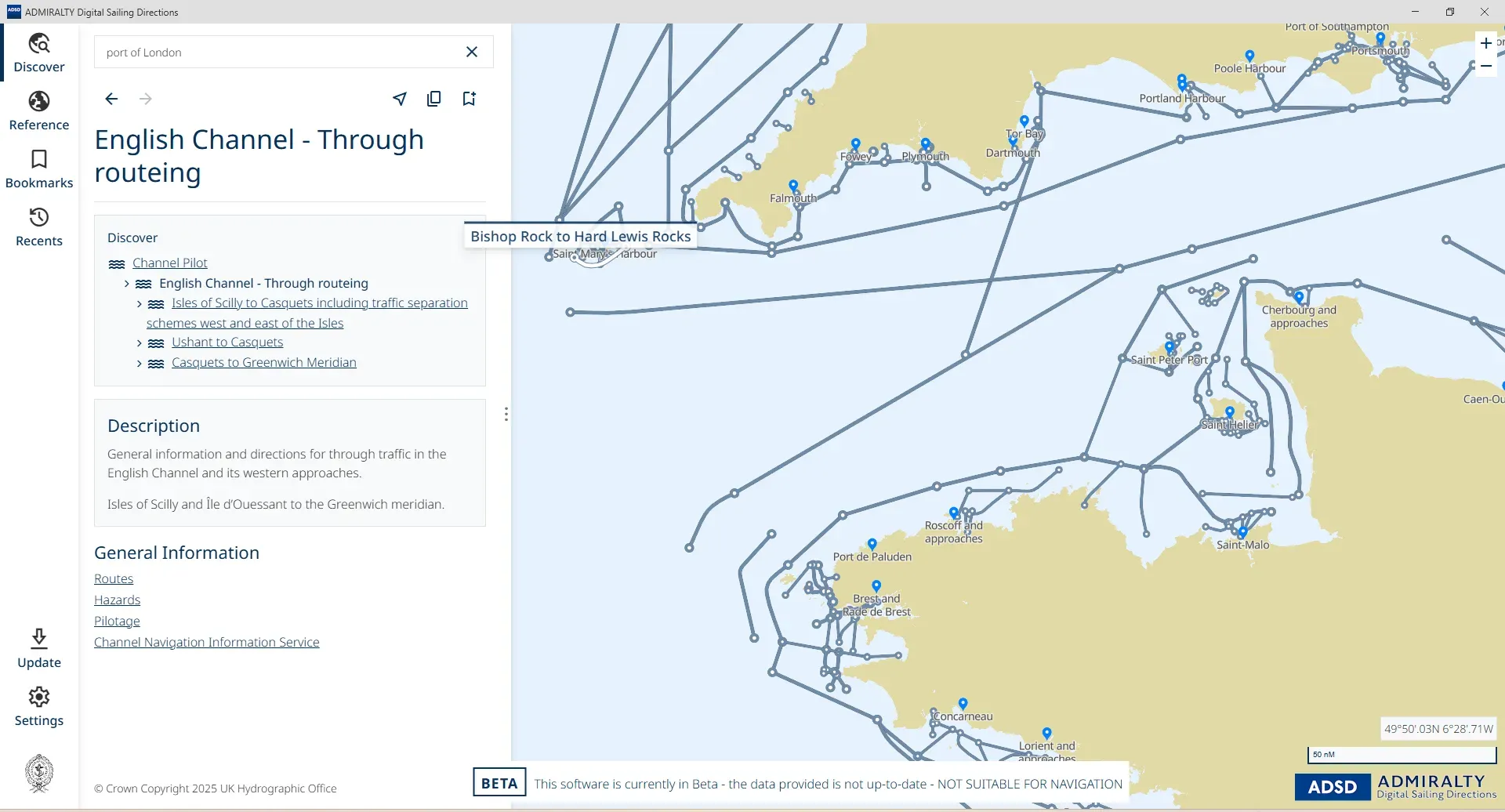1505x812 pixels.
Task: Clear the port of London search
Action: tap(472, 52)
